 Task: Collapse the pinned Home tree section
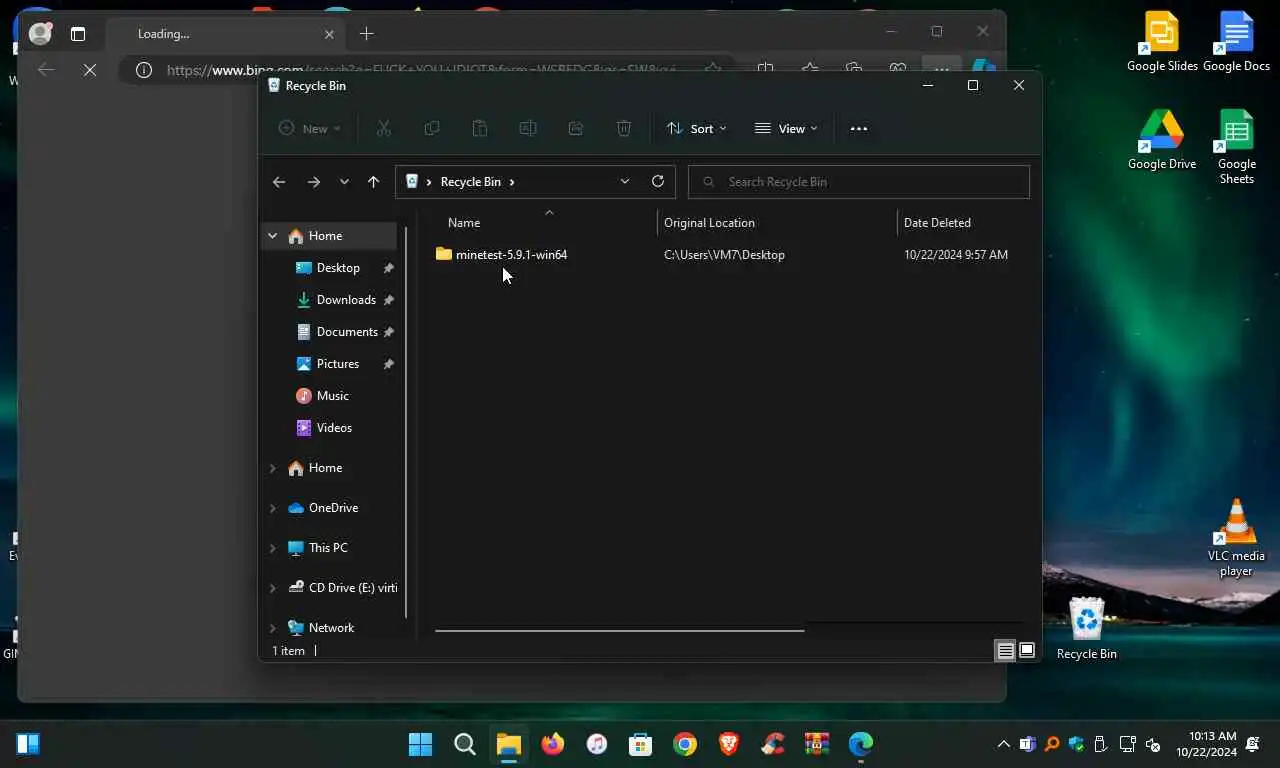pos(272,236)
